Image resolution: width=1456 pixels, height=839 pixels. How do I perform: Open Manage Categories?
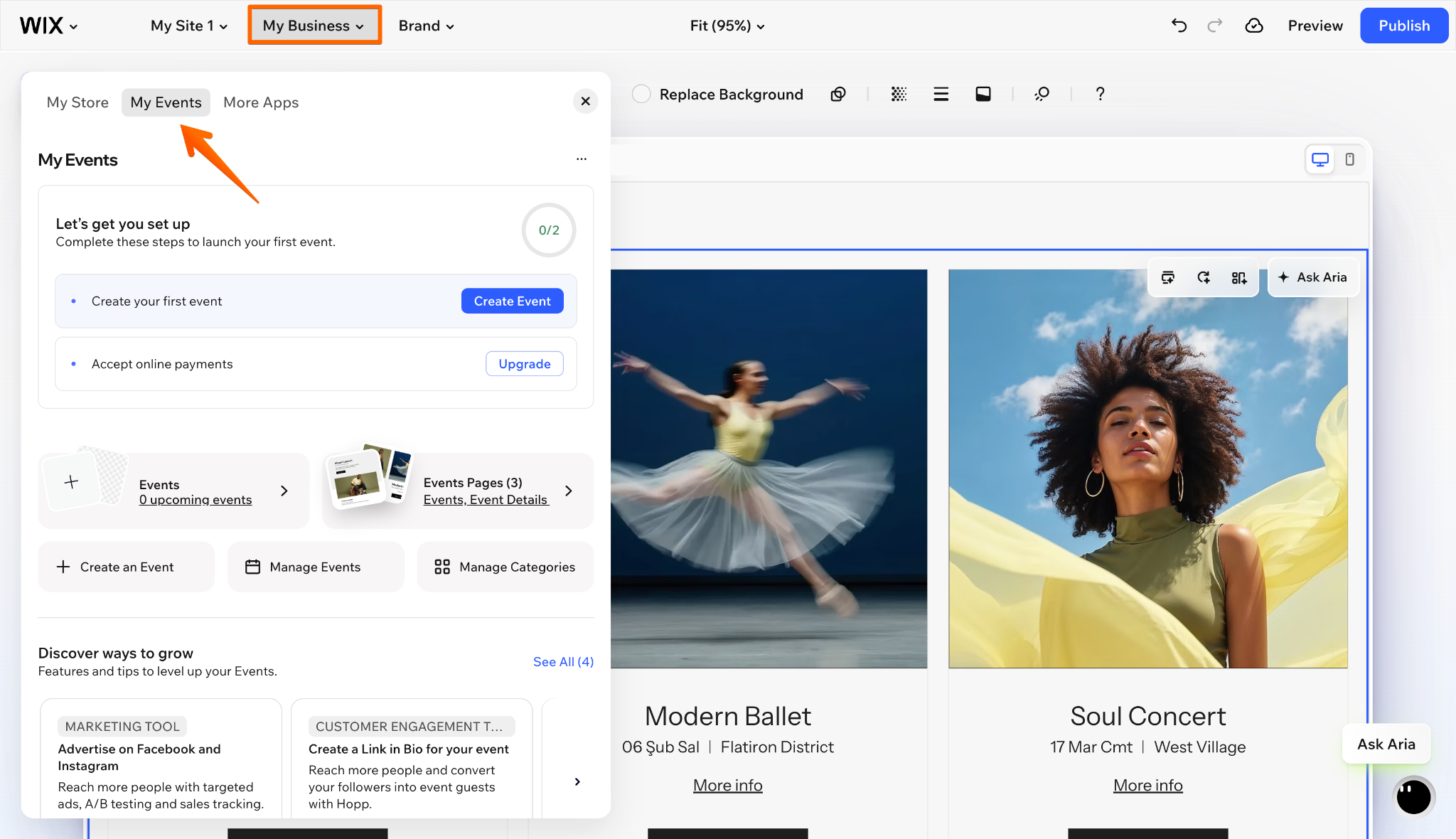pos(505,567)
